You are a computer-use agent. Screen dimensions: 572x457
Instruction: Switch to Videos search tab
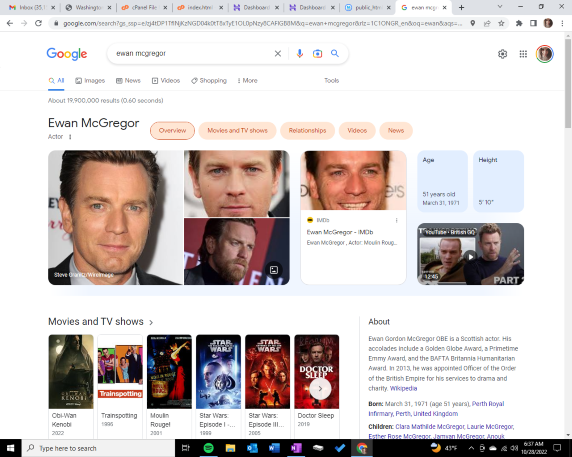[x=166, y=81]
